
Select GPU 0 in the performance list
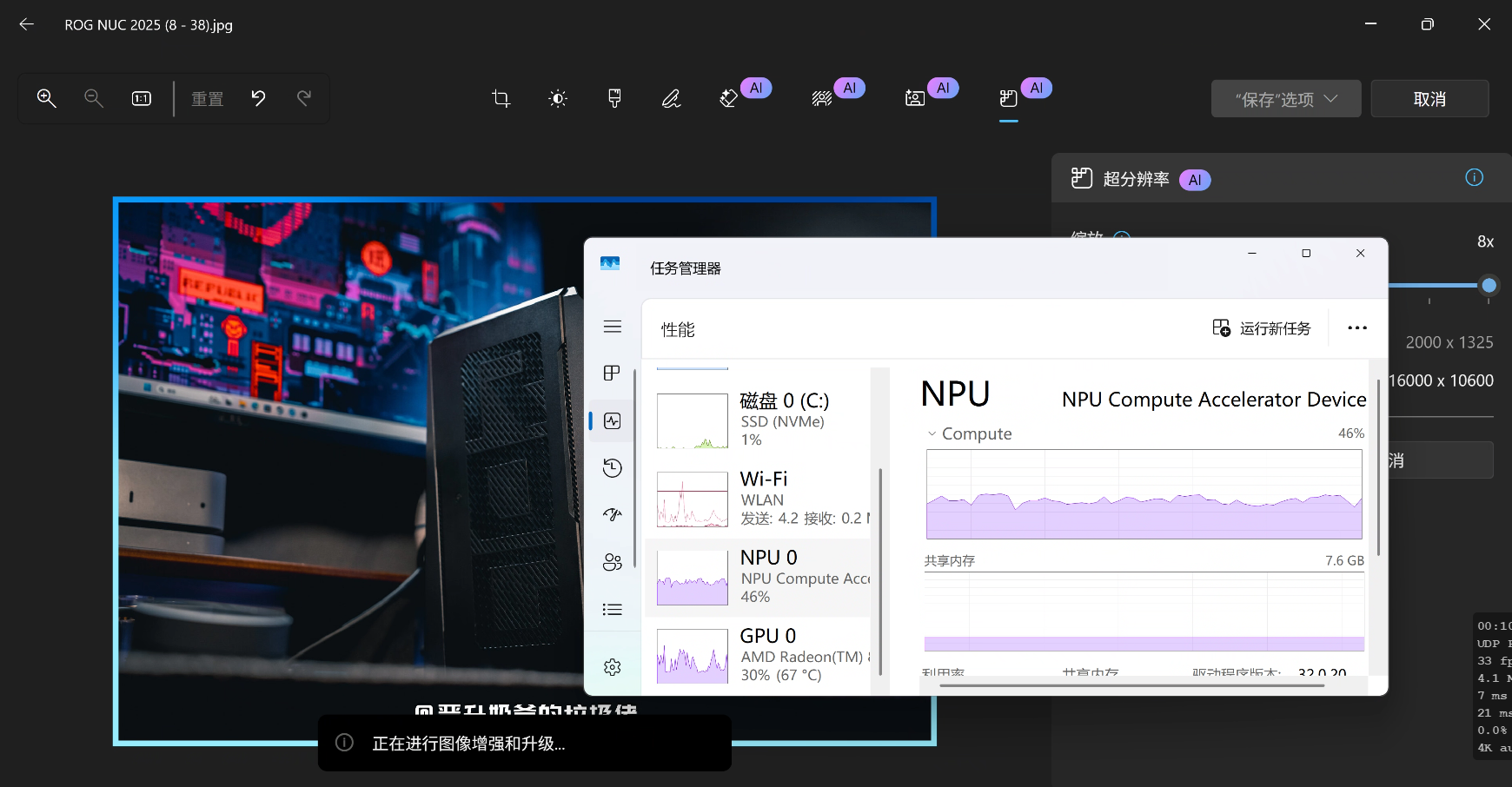pyautogui.click(x=758, y=657)
